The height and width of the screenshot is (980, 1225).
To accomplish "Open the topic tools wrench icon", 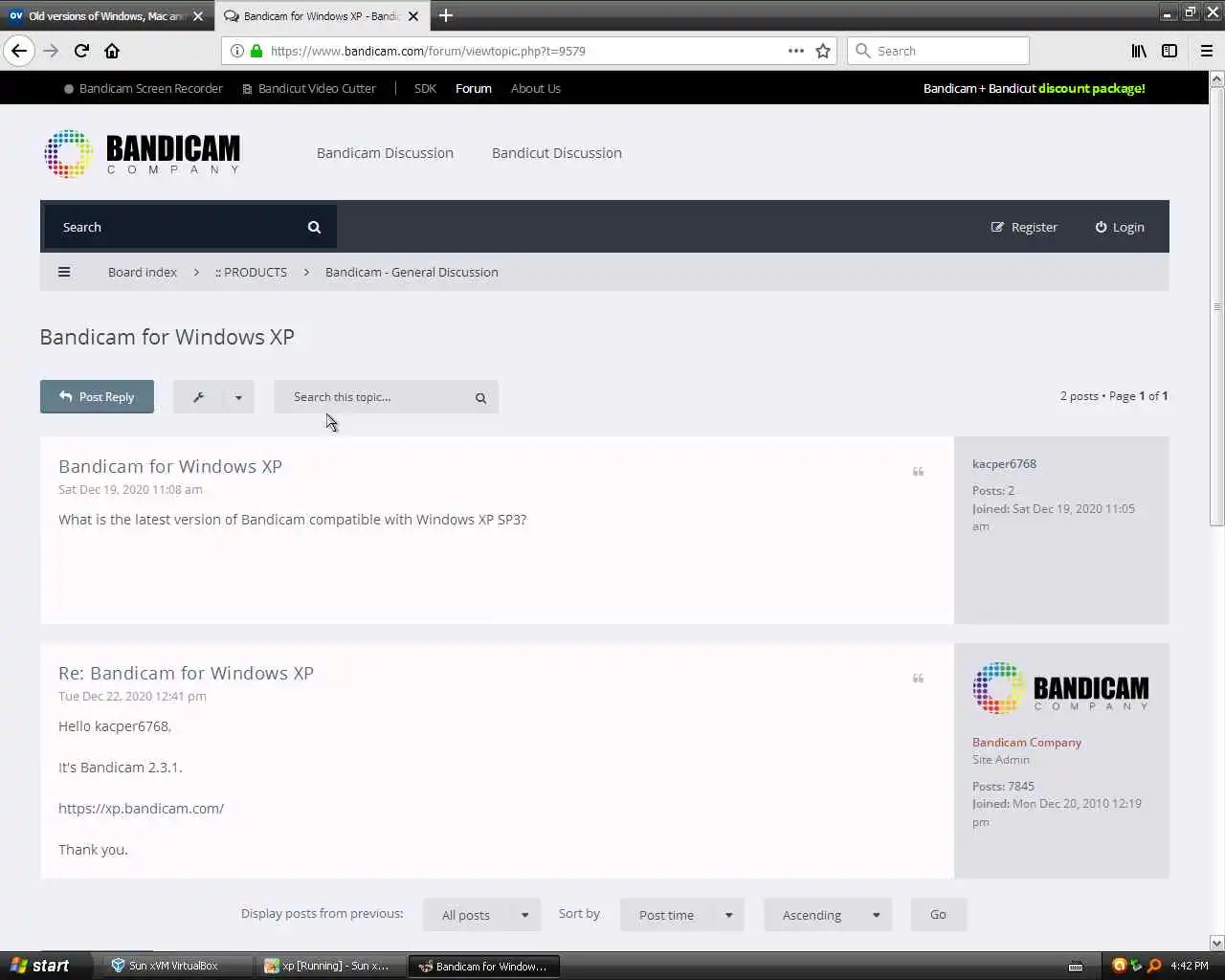I will click(198, 397).
